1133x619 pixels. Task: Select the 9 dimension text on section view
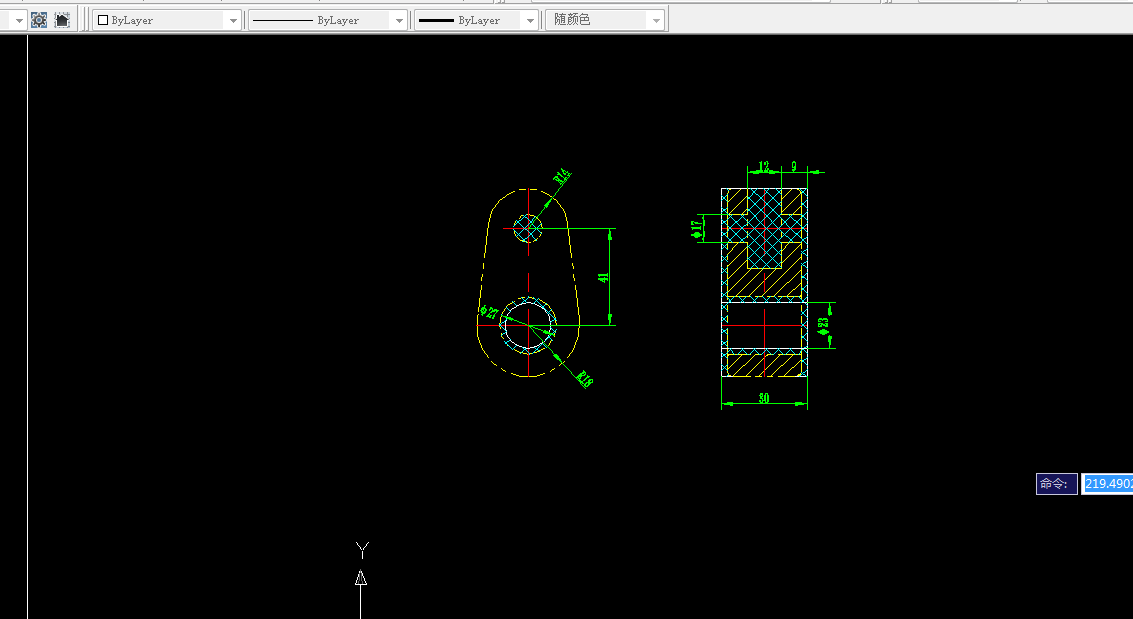click(794, 167)
